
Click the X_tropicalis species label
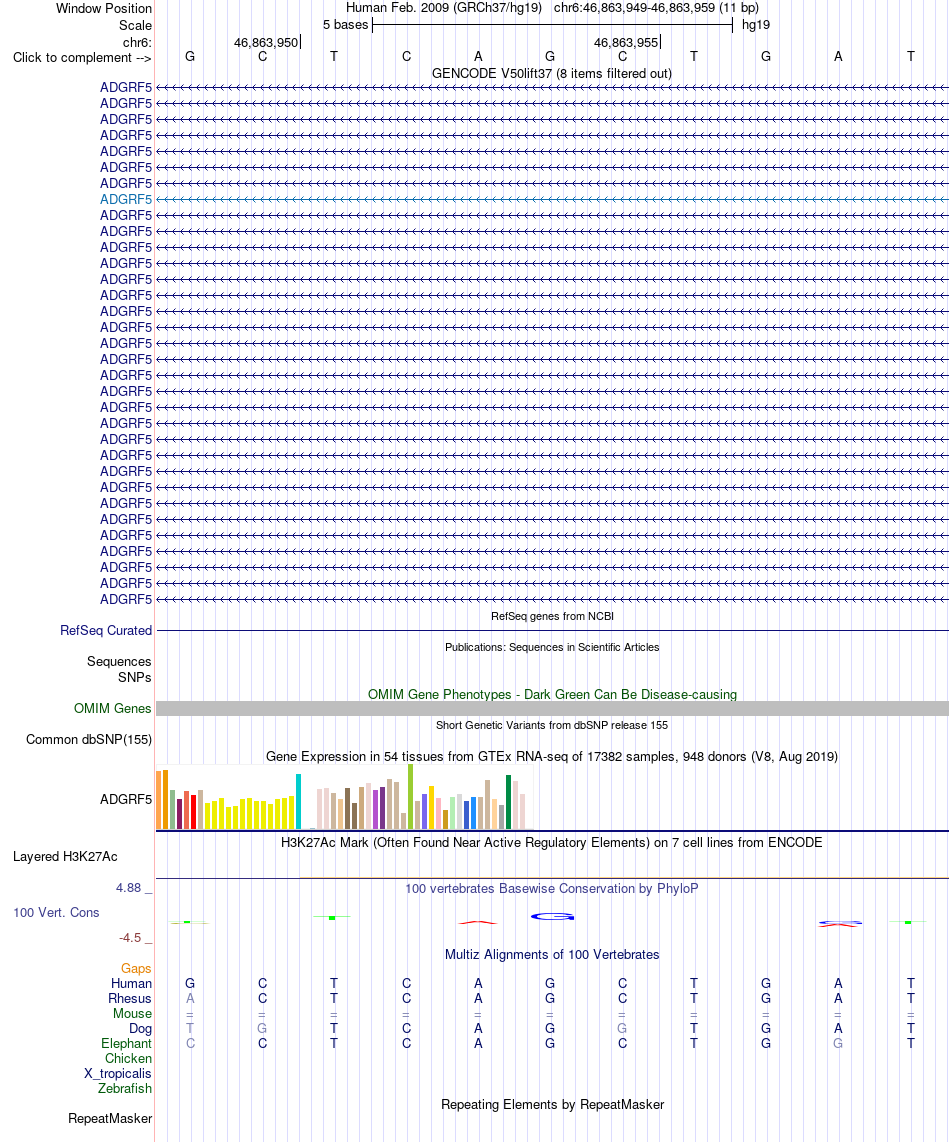(x=117, y=1074)
